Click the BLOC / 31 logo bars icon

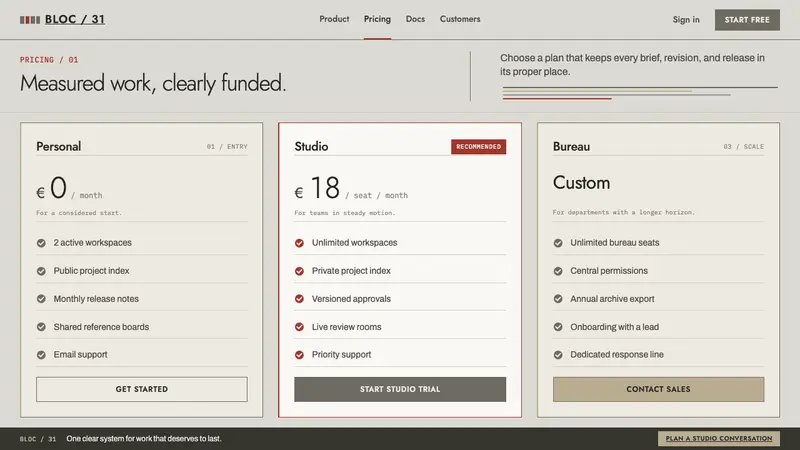(30, 20)
